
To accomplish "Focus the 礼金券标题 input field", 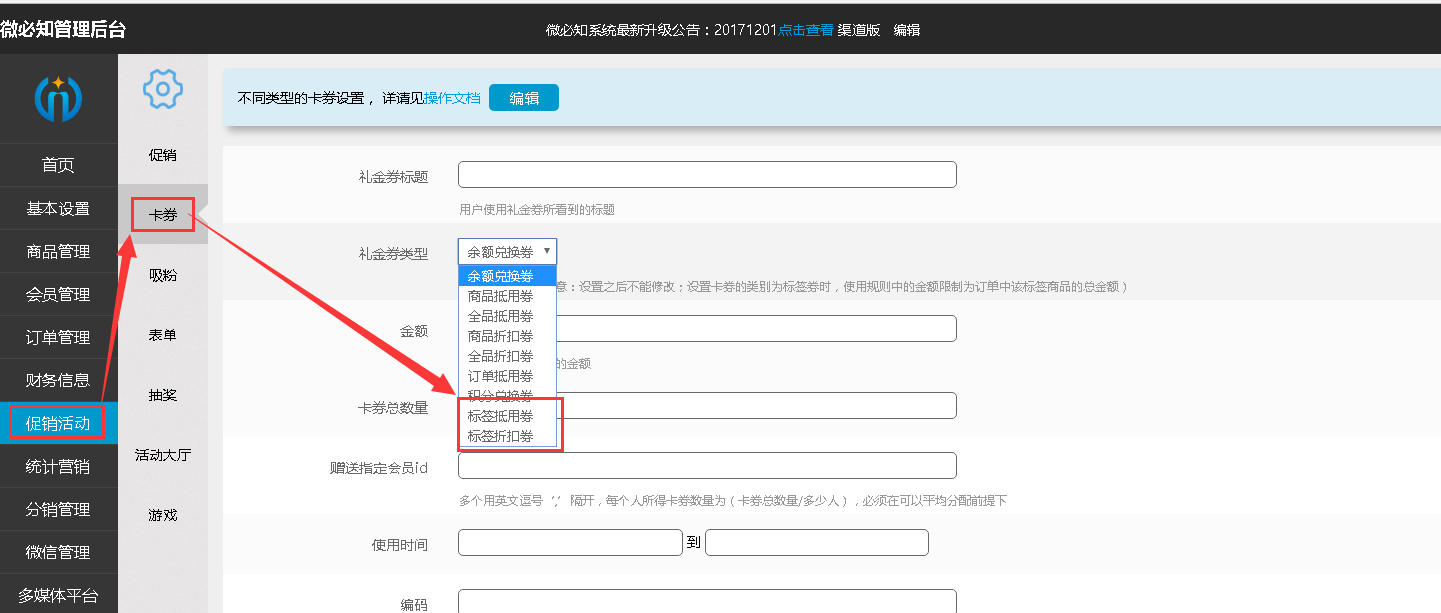I will point(707,175).
